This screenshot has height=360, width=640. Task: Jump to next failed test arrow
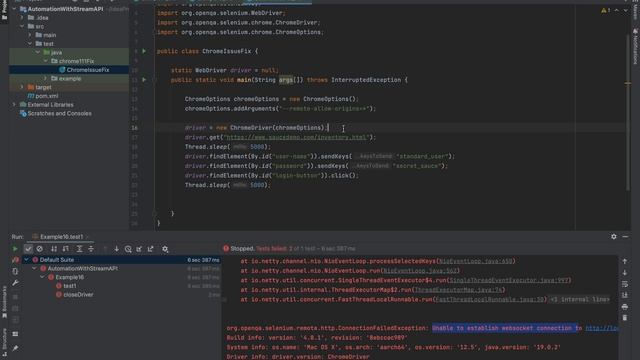pyautogui.click(x=116, y=249)
